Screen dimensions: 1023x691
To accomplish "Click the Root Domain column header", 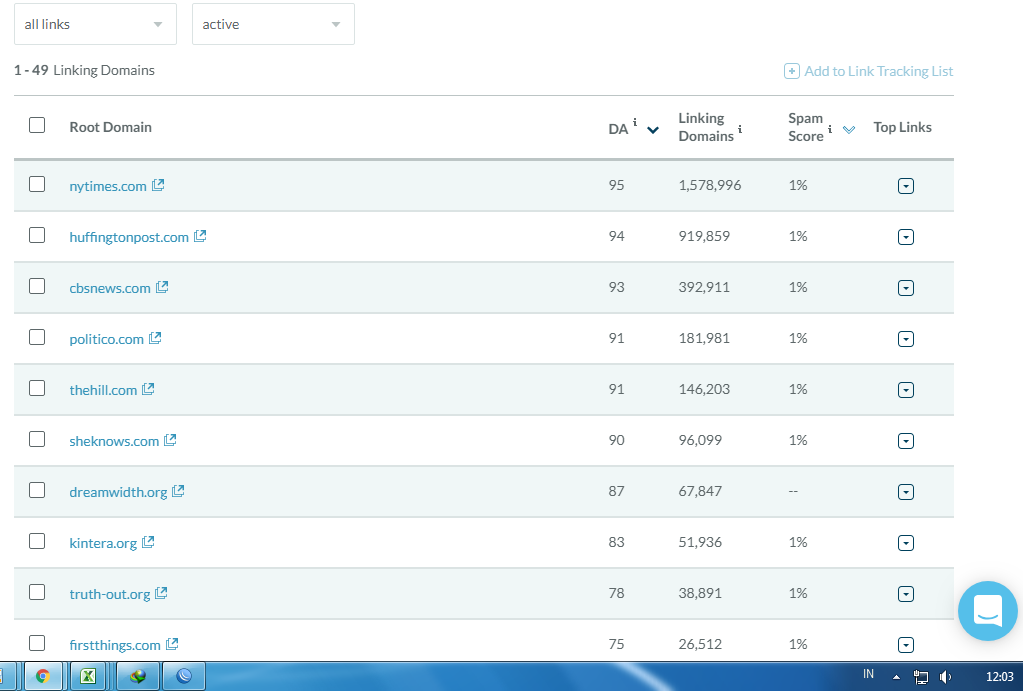I will tap(110, 127).
